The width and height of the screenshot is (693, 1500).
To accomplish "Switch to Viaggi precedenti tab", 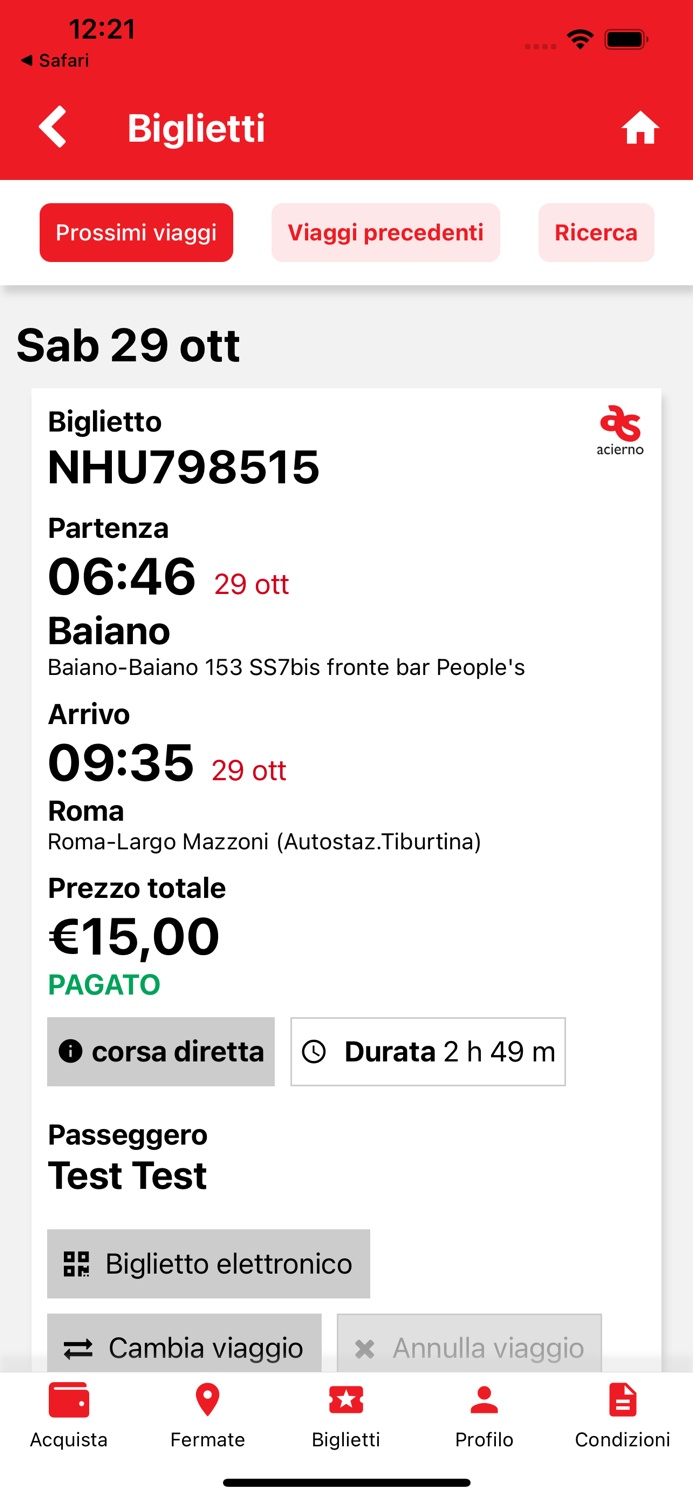I will click(x=385, y=233).
